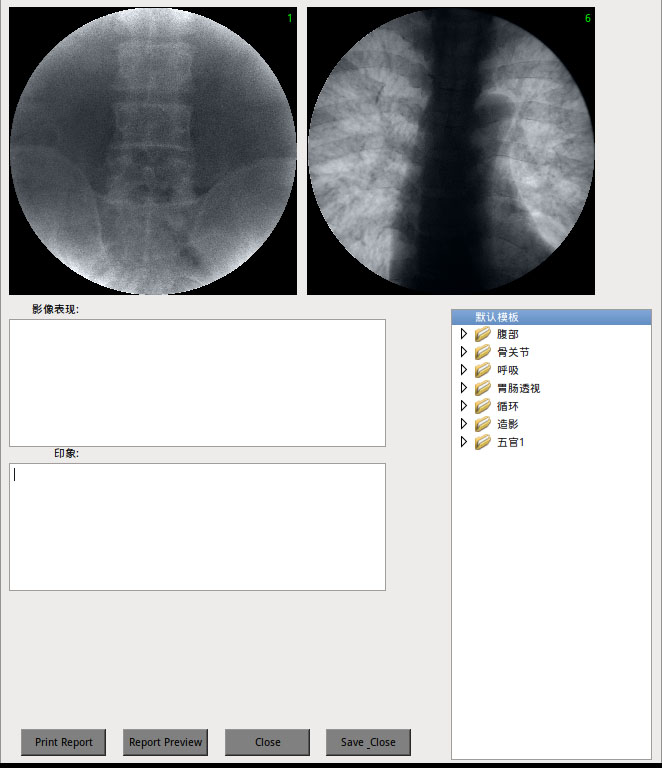Click the 五官1 folder icon

tap(482, 442)
